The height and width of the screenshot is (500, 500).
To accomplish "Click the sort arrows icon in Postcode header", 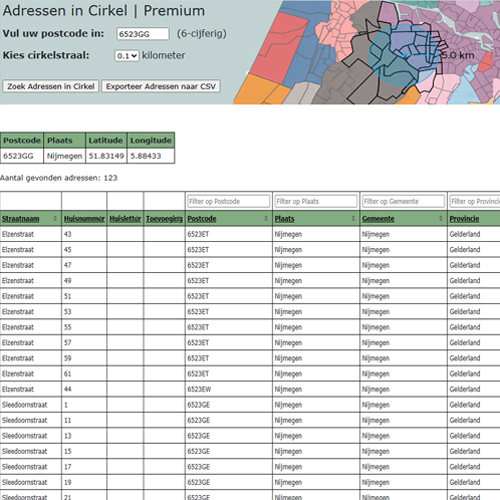I will (x=266, y=218).
